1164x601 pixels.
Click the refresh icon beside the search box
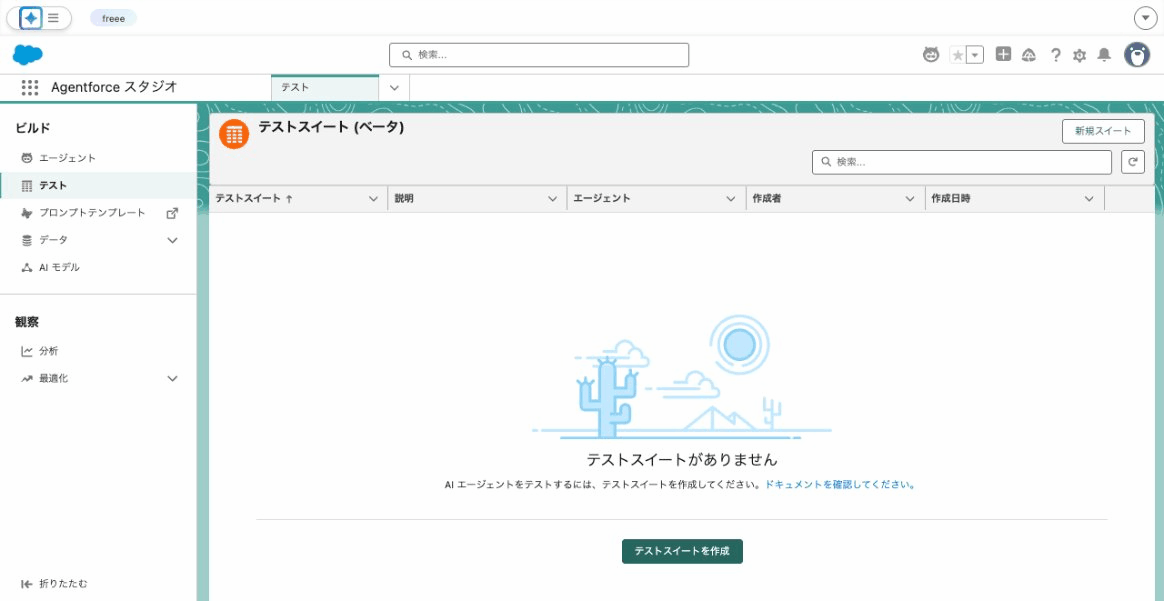pos(1131,161)
